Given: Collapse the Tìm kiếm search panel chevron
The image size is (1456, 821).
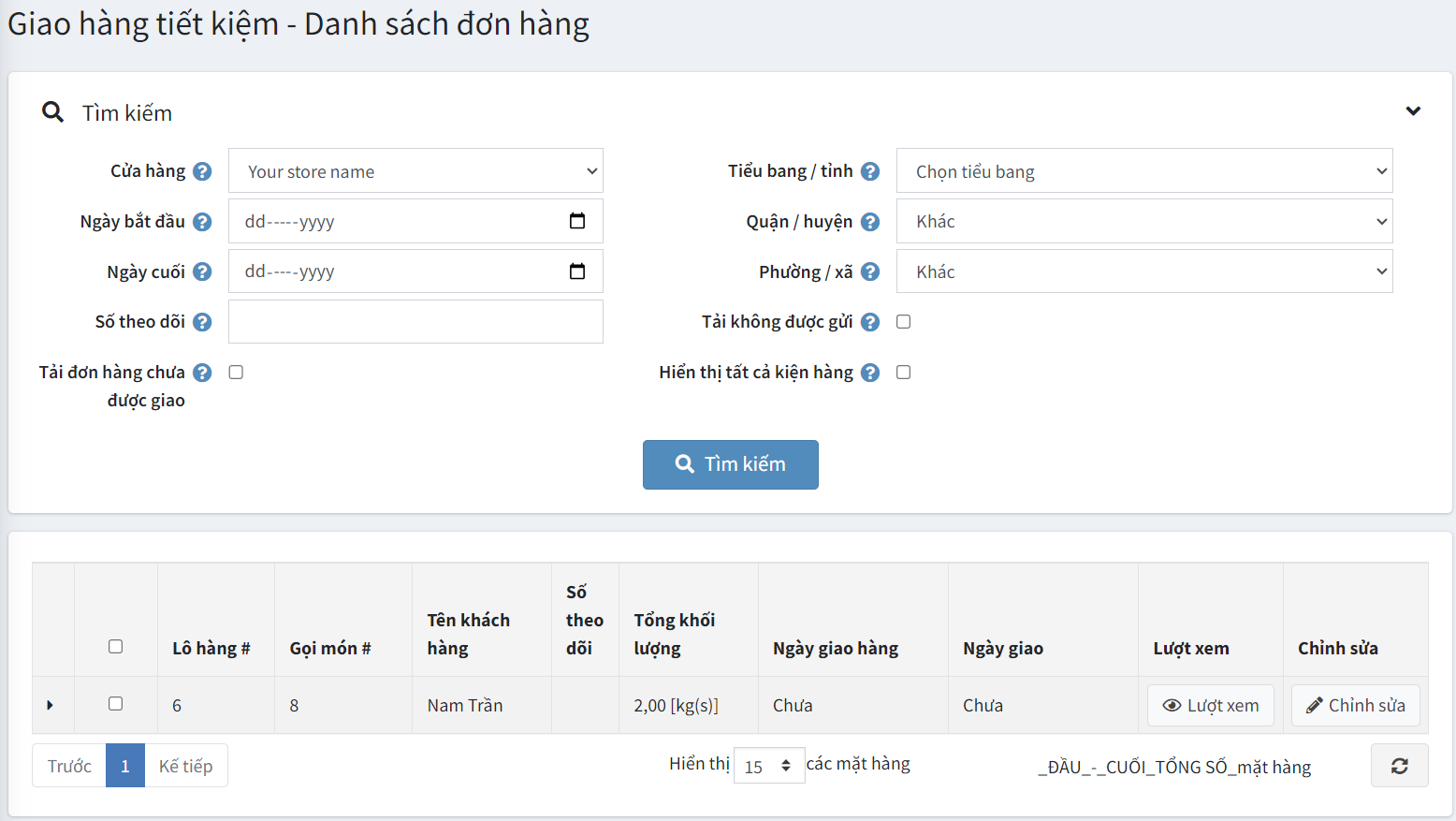Looking at the screenshot, I should [1413, 111].
